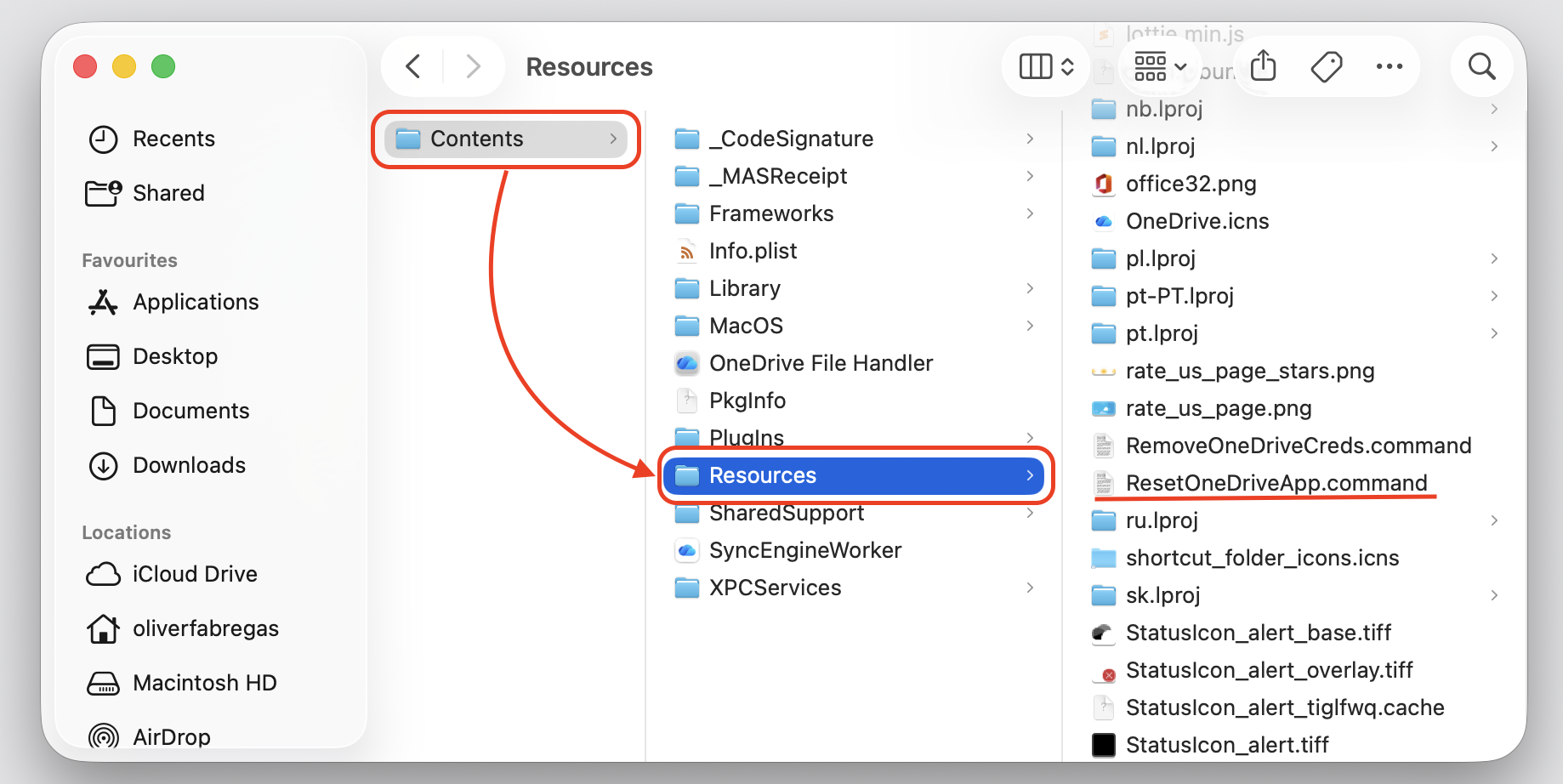Select the PlugIns folder
The width and height of the screenshot is (1563, 784).
point(854,437)
